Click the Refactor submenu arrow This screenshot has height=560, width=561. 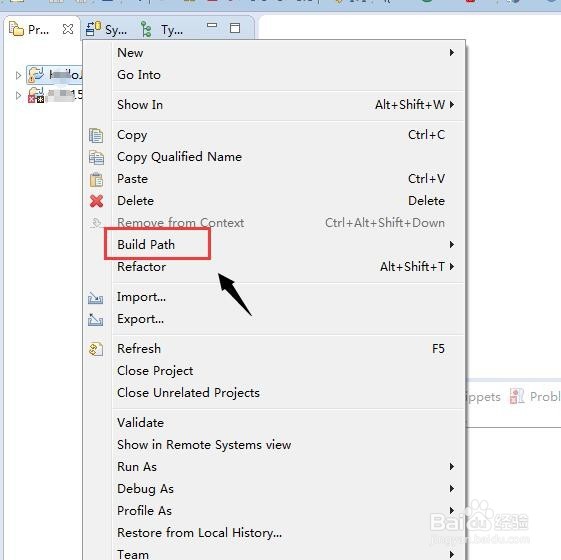pos(452,267)
